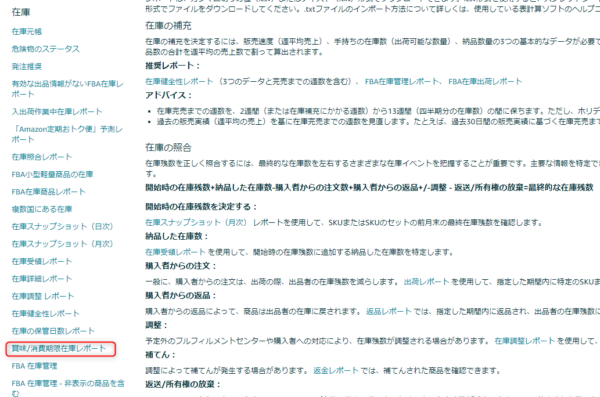Image resolution: width=600 pixels, height=397 pixels.
Task: Open 在庫受領レポート link in body text
Action: [175, 252]
